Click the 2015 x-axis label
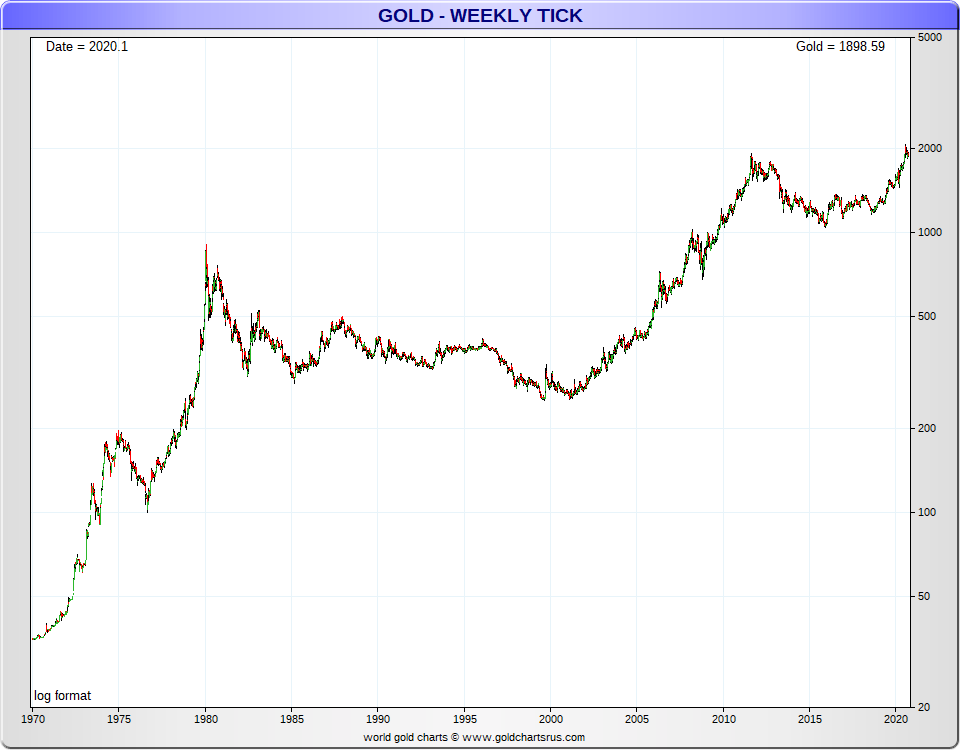This screenshot has width=960, height=750. [810, 719]
